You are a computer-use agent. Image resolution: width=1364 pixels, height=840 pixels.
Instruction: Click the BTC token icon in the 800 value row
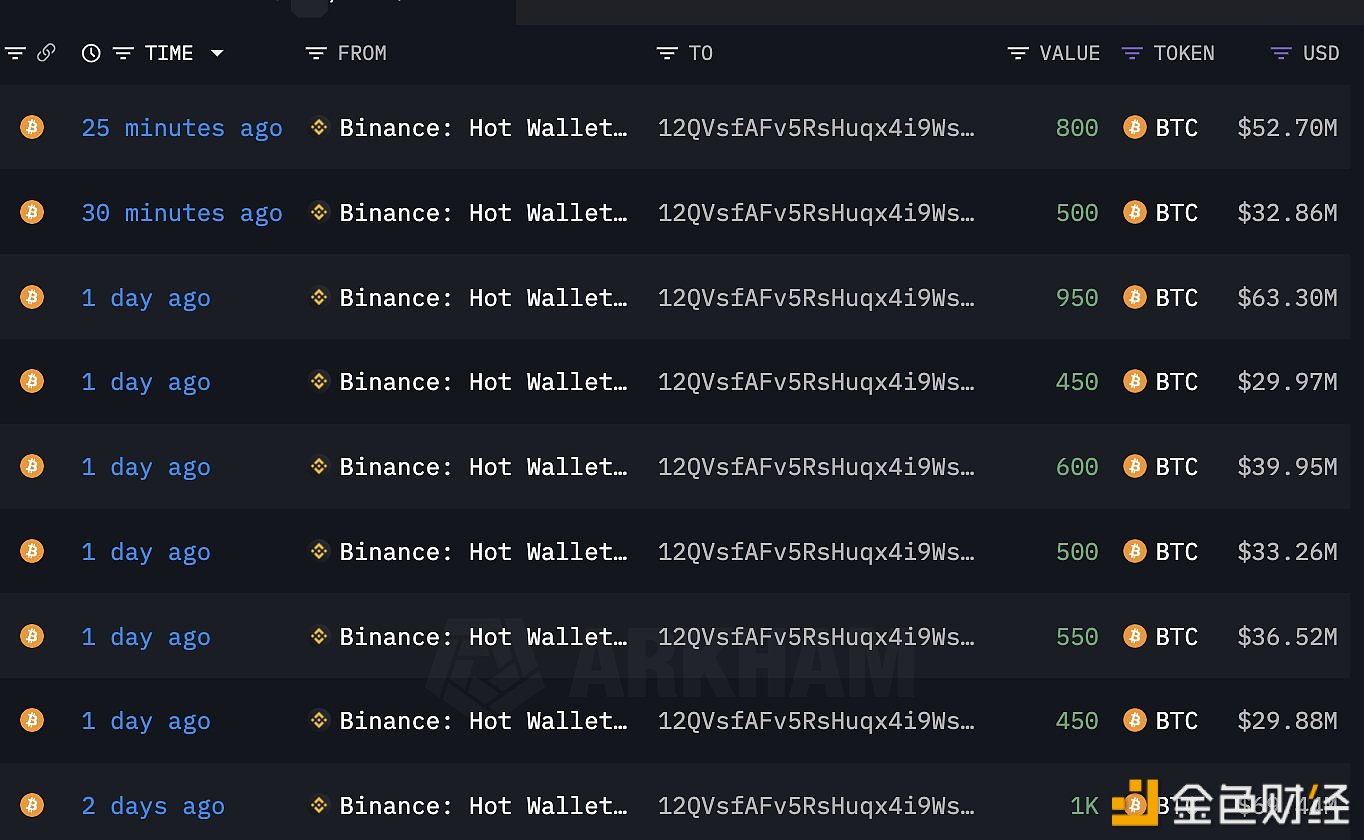(1134, 127)
